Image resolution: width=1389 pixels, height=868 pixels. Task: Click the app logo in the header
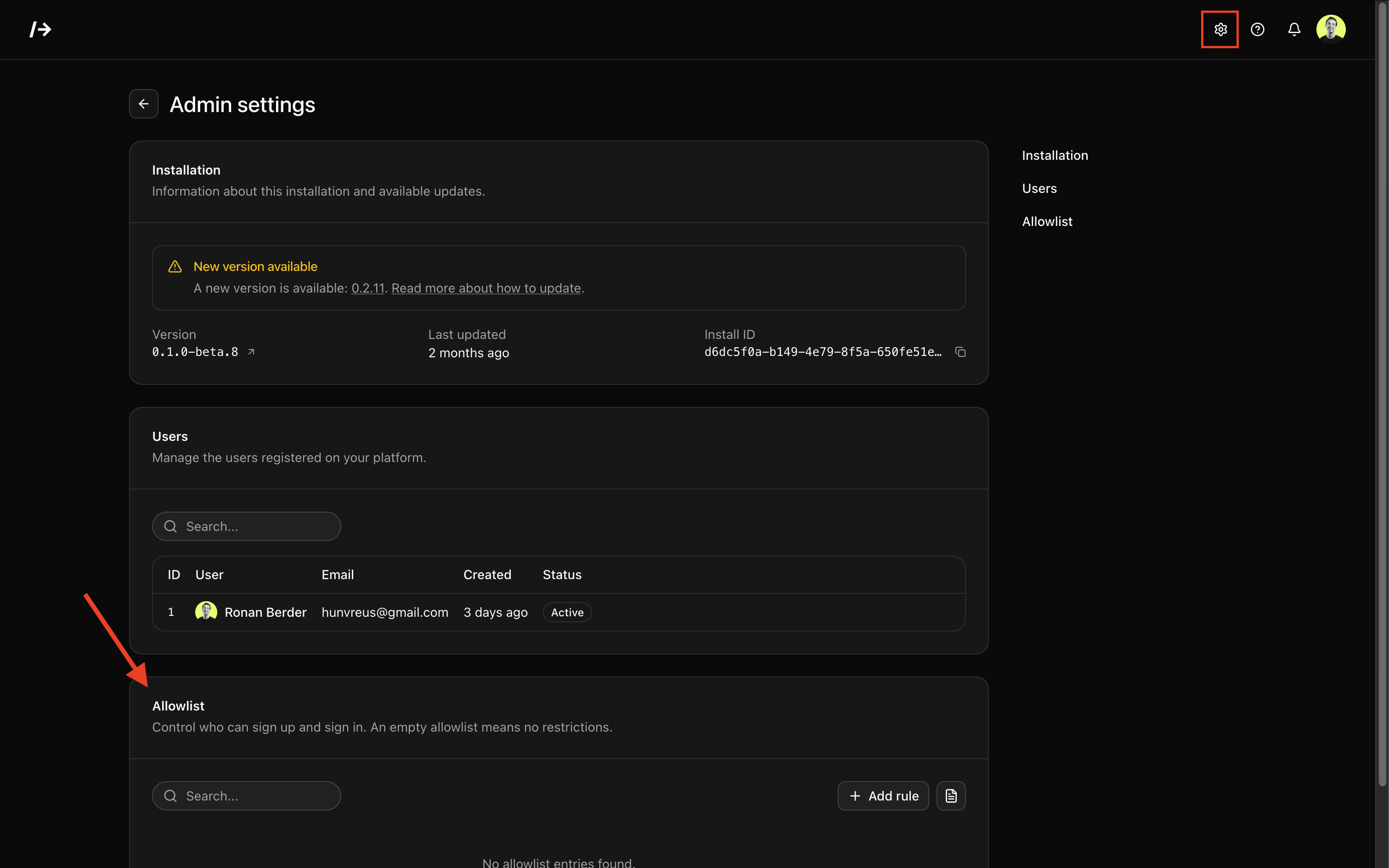[40, 29]
